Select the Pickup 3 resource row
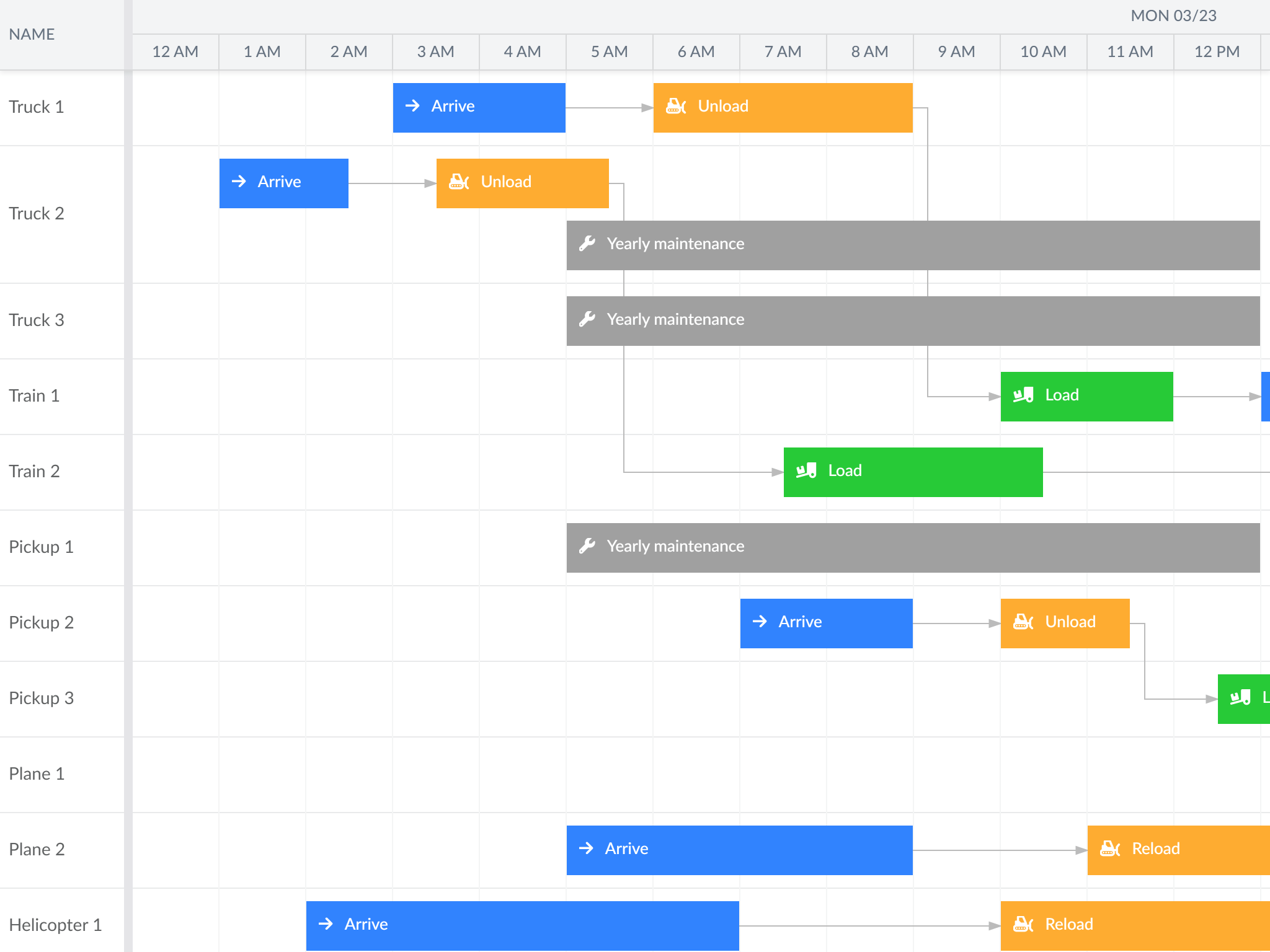 coord(62,699)
